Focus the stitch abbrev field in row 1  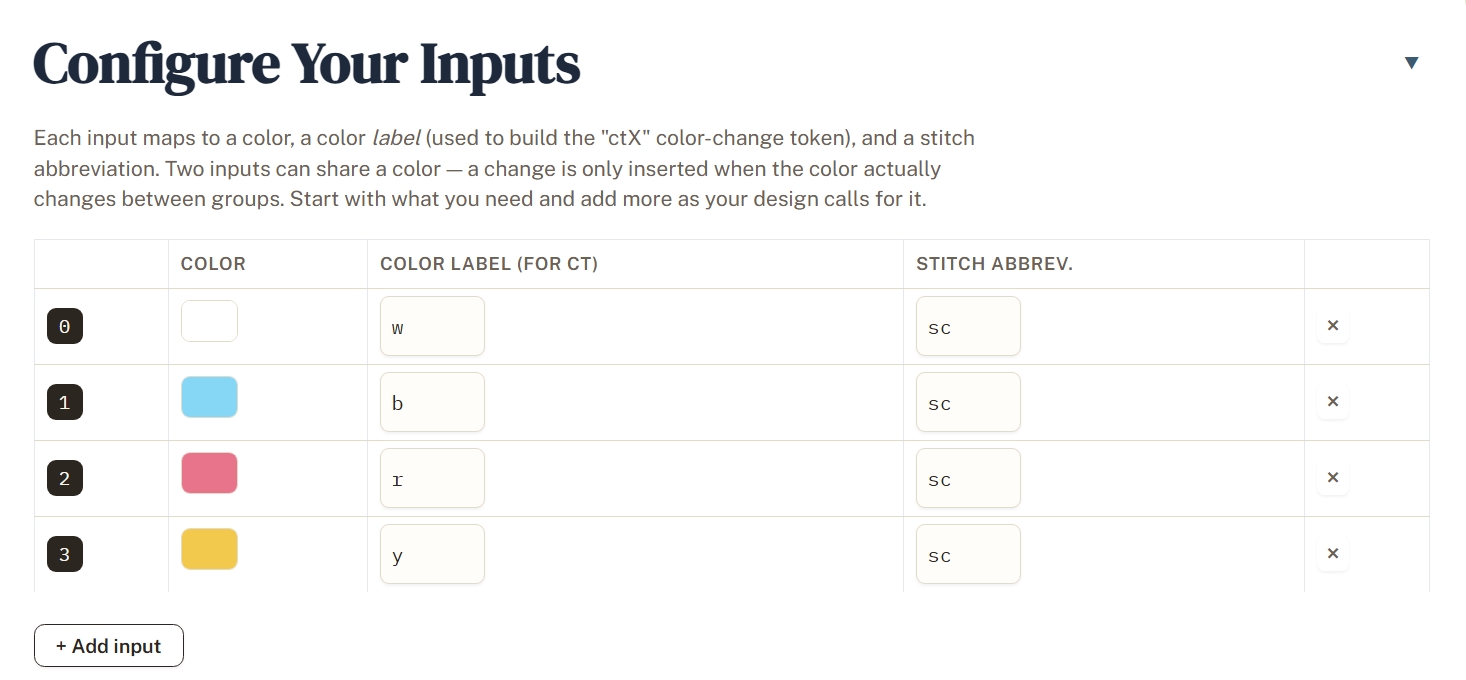pyautogui.click(x=968, y=402)
